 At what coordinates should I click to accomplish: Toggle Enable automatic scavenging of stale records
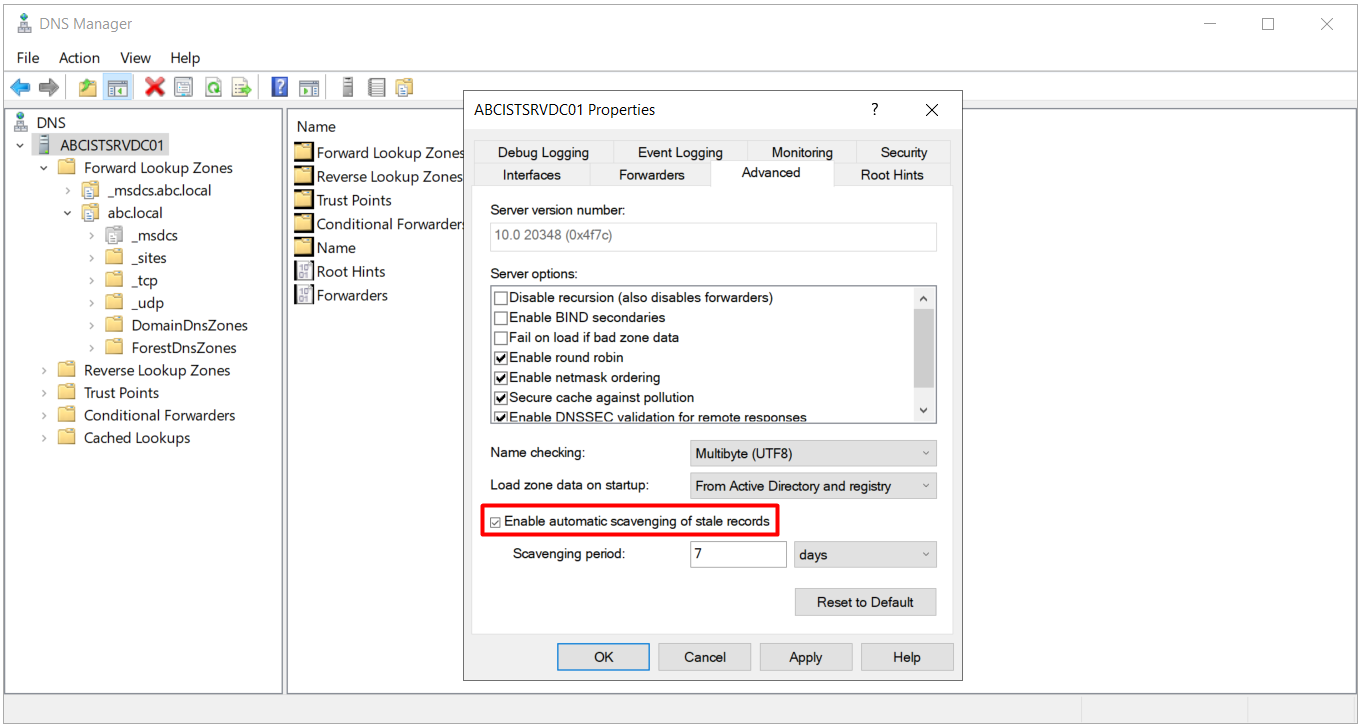click(495, 521)
